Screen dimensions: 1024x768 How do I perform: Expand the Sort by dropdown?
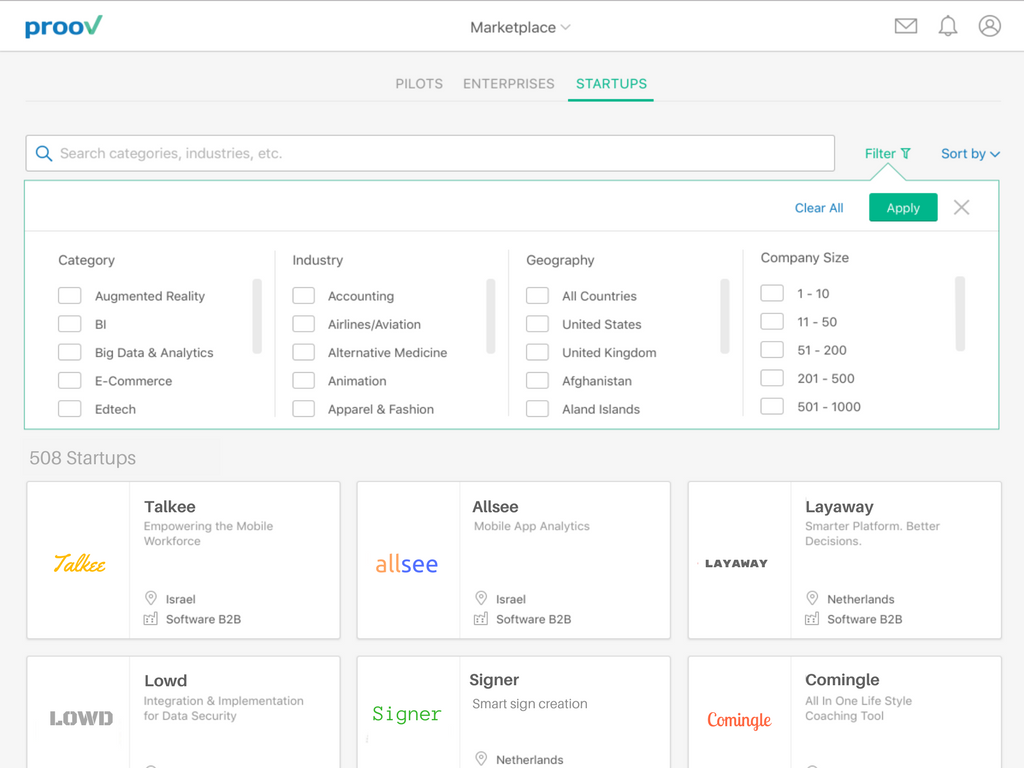[x=970, y=153]
